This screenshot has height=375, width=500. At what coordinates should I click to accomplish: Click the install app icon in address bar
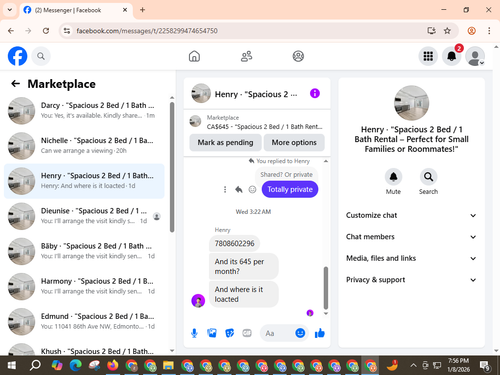pyautogui.click(x=431, y=31)
